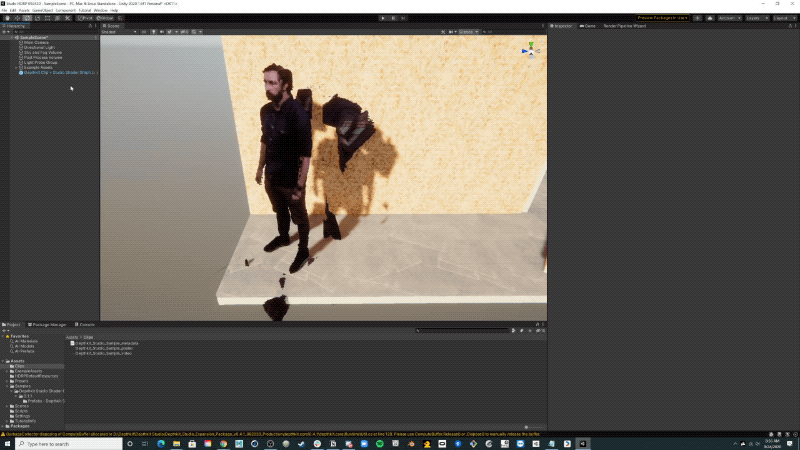Screen dimensions: 800x450
Task: Select Sky and Fog Volume in Hierarchy
Action: tap(43, 53)
